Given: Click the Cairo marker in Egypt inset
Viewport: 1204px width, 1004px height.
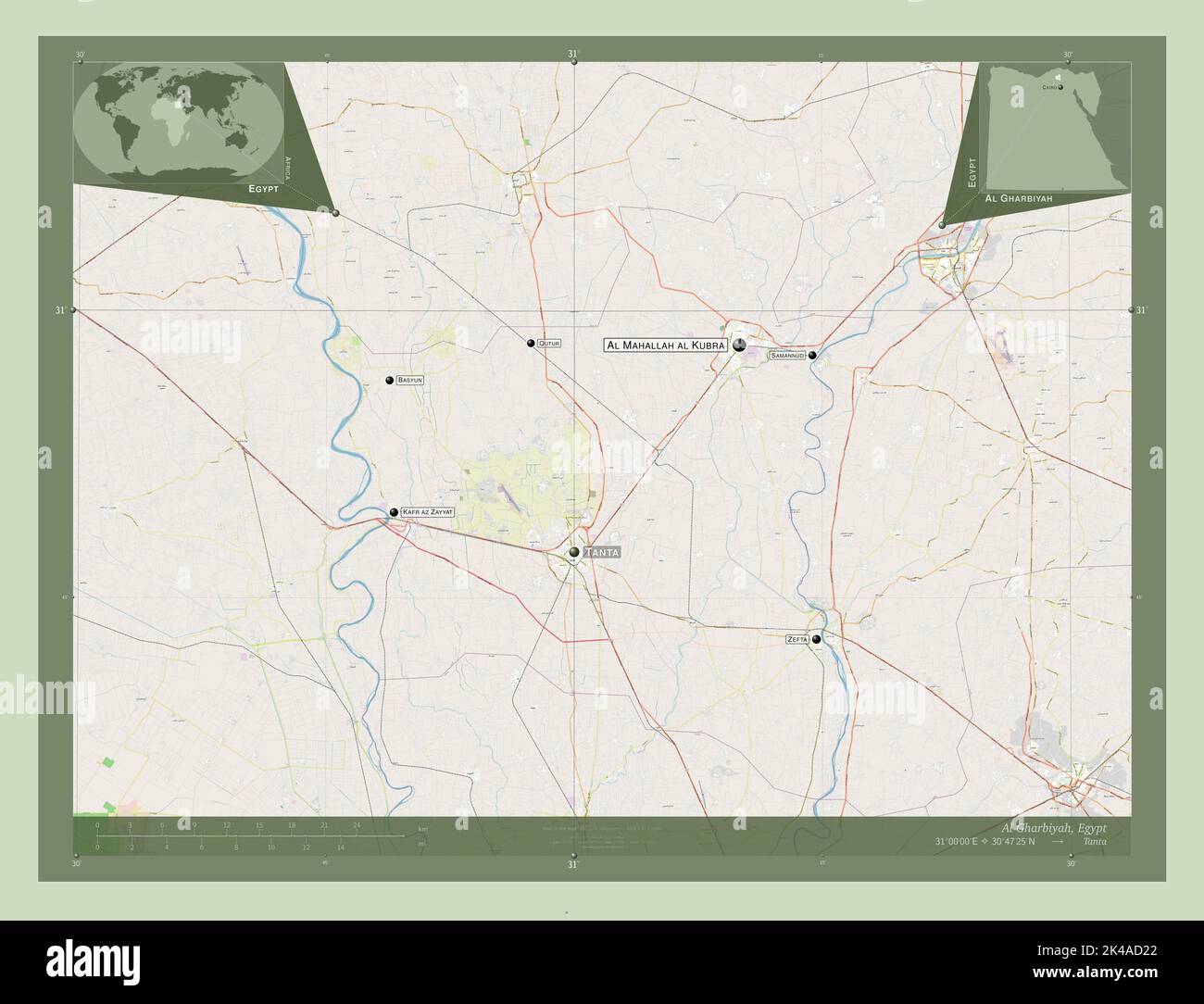Looking at the screenshot, I should click(1060, 89).
